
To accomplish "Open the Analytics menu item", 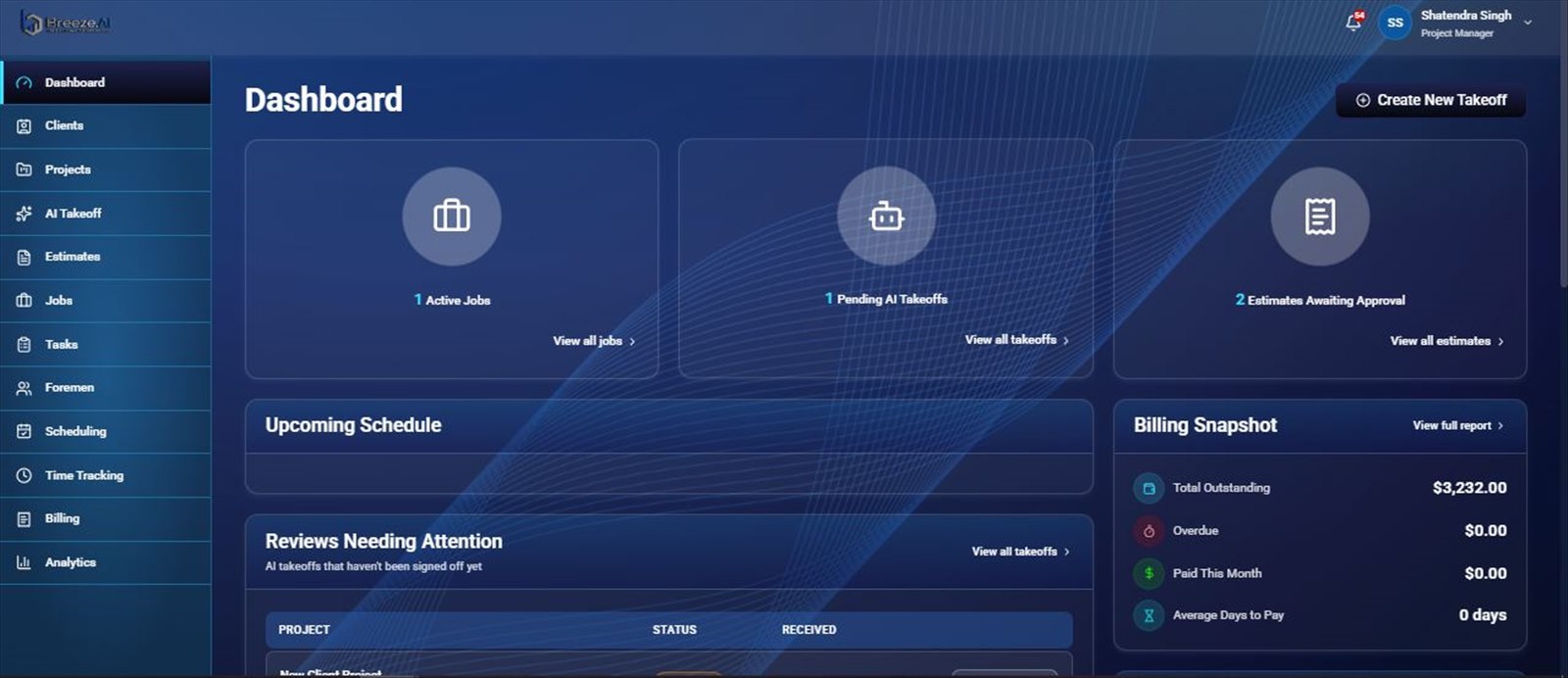I will pyautogui.click(x=106, y=562).
